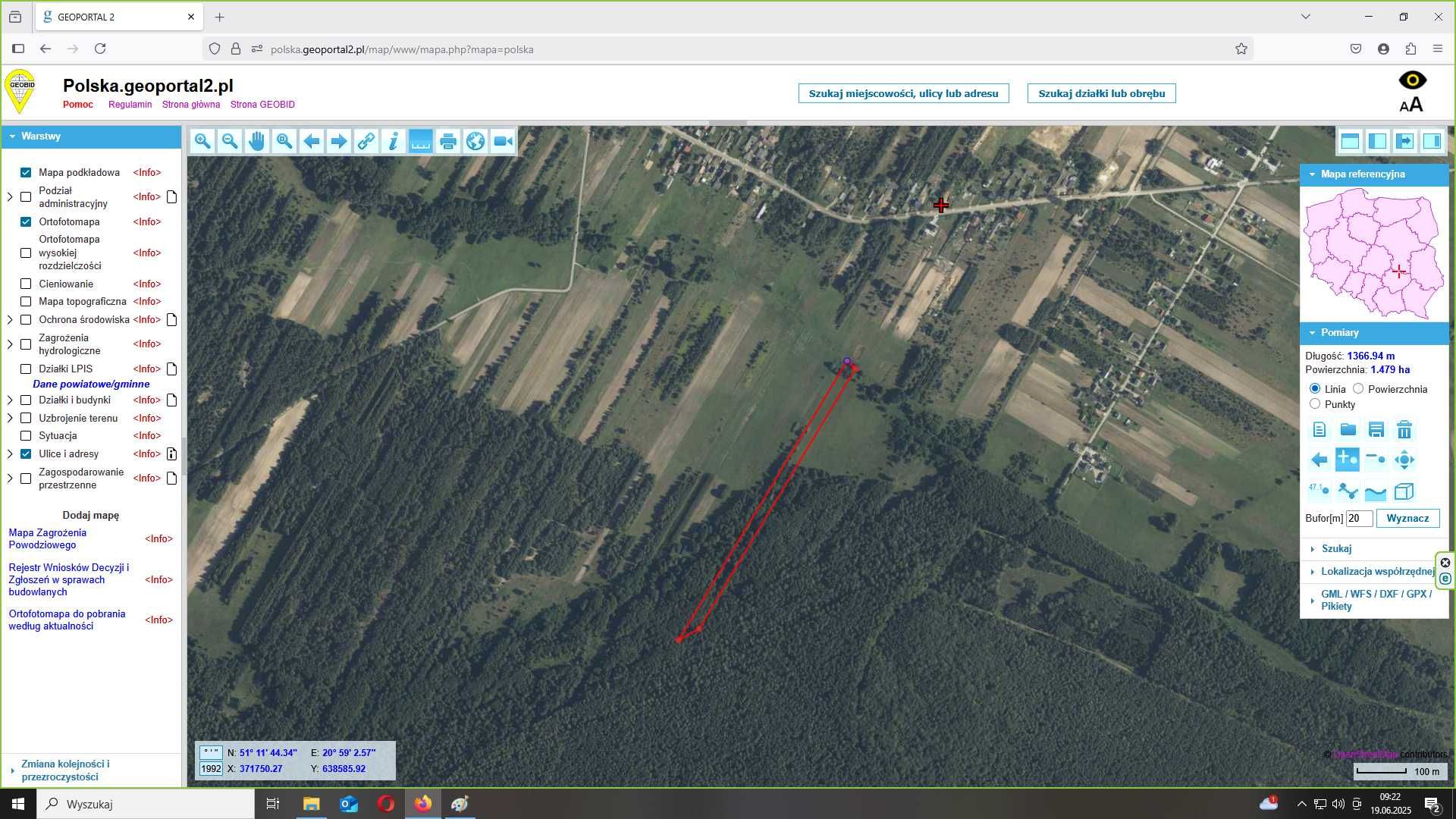Expand Lokalizacja współrzędnej section
The image size is (1456, 819).
coord(1374,572)
